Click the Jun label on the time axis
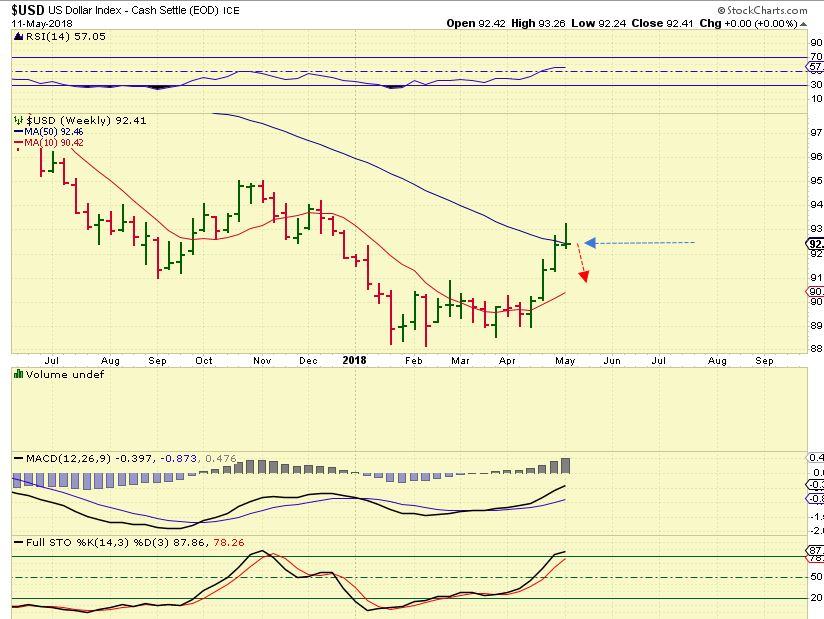Image resolution: width=824 pixels, height=619 pixels. 612,360
